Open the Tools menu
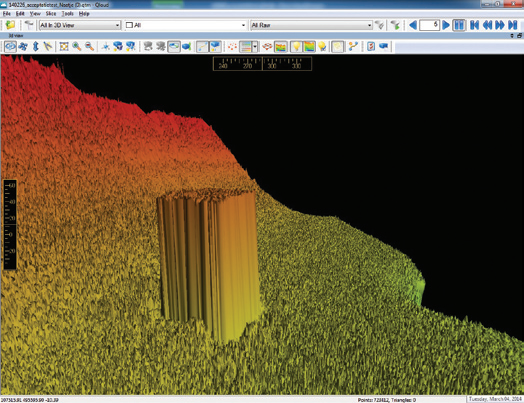Image resolution: width=524 pixels, height=403 pixels. tap(68, 14)
